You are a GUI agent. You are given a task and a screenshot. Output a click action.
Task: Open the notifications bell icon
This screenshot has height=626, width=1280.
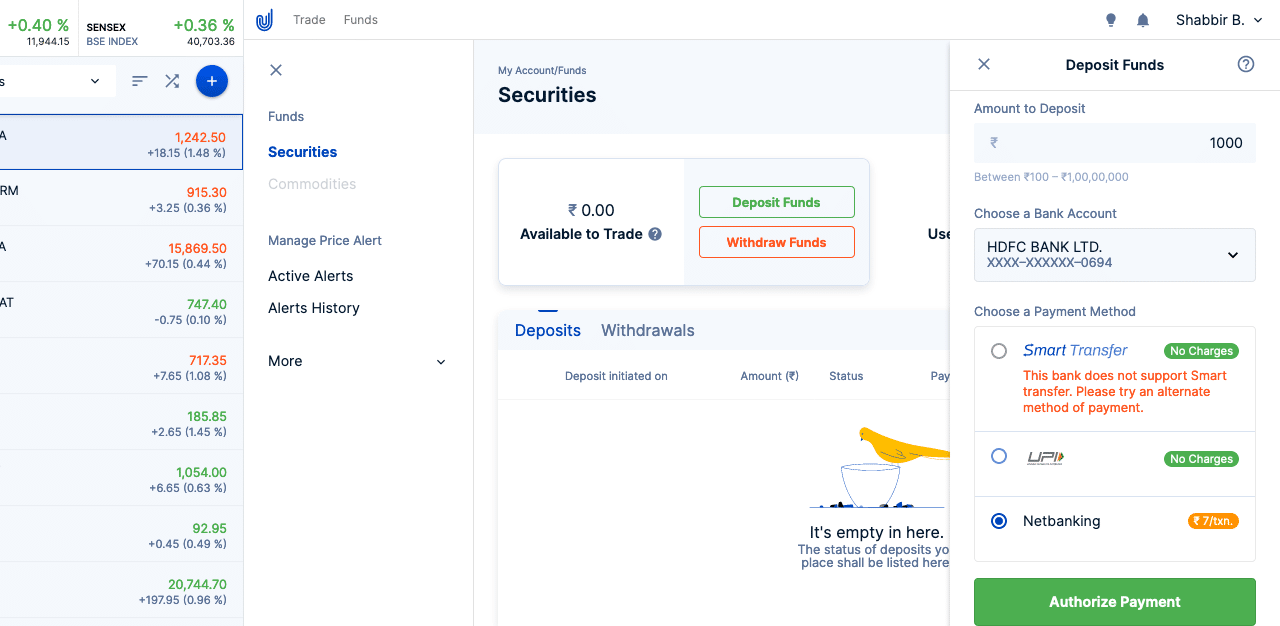(1143, 20)
